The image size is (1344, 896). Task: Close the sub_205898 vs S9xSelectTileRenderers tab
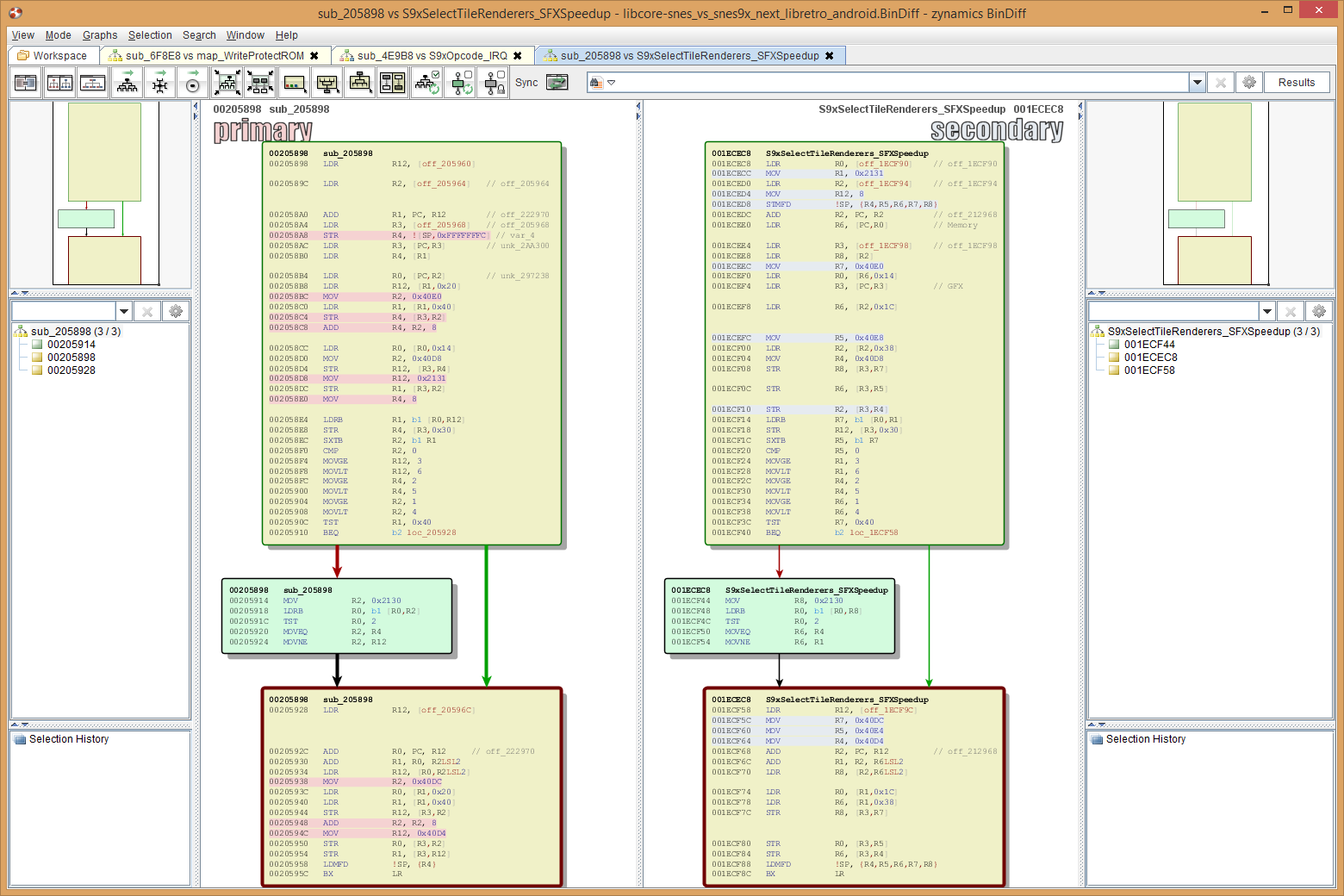(830, 56)
